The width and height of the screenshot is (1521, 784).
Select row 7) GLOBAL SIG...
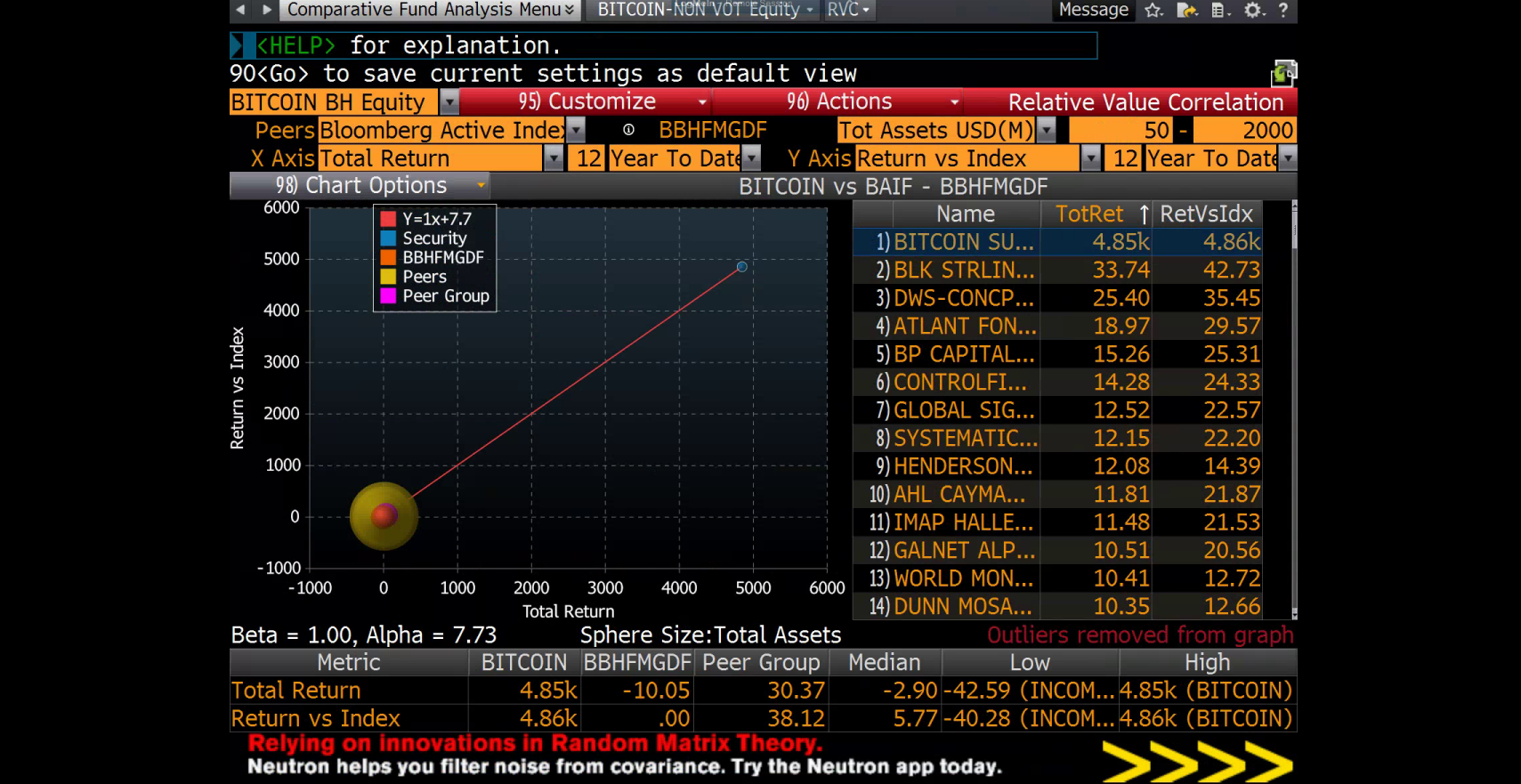(1057, 410)
